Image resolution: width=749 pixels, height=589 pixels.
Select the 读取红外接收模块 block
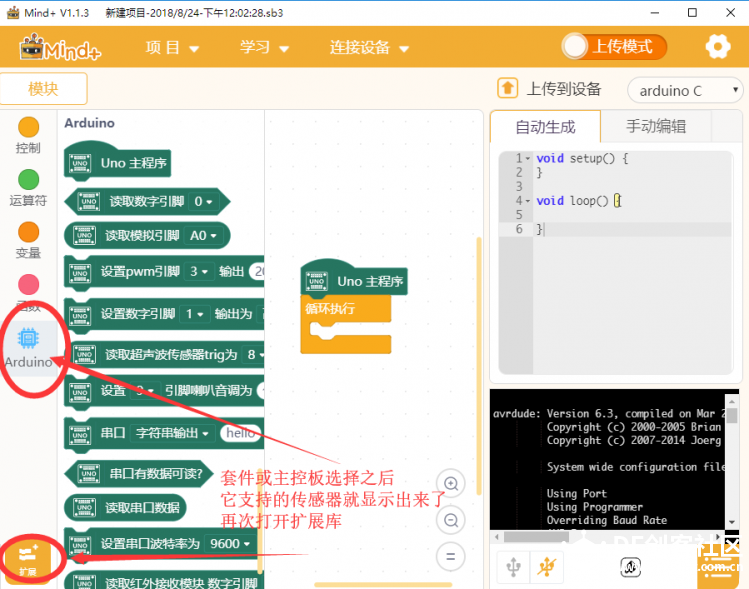(x=165, y=579)
